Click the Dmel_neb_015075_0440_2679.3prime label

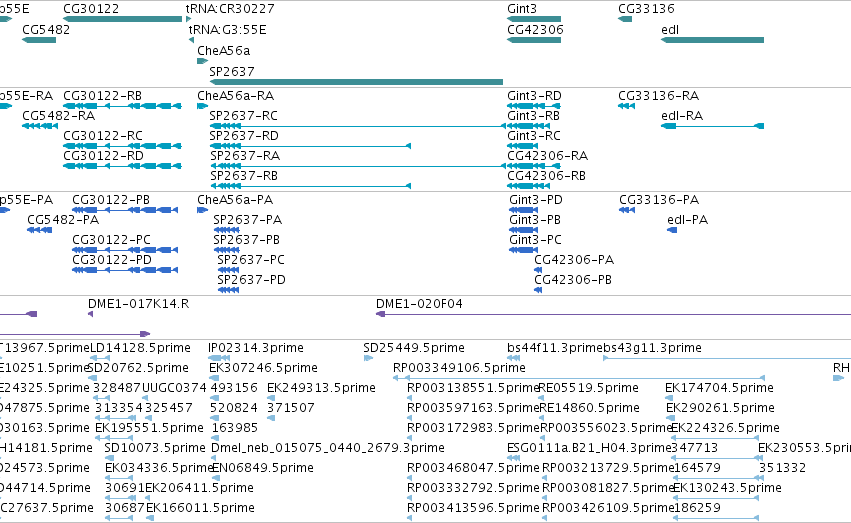click(x=328, y=448)
